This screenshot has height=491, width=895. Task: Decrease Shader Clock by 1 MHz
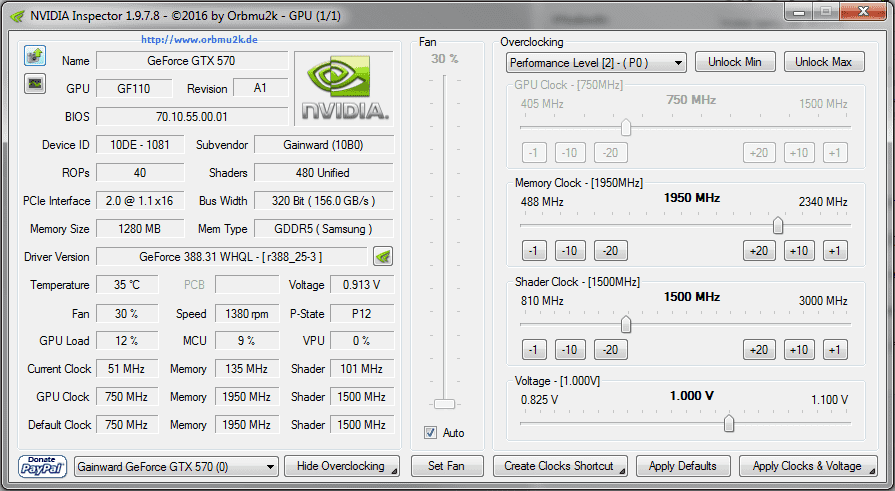point(534,349)
